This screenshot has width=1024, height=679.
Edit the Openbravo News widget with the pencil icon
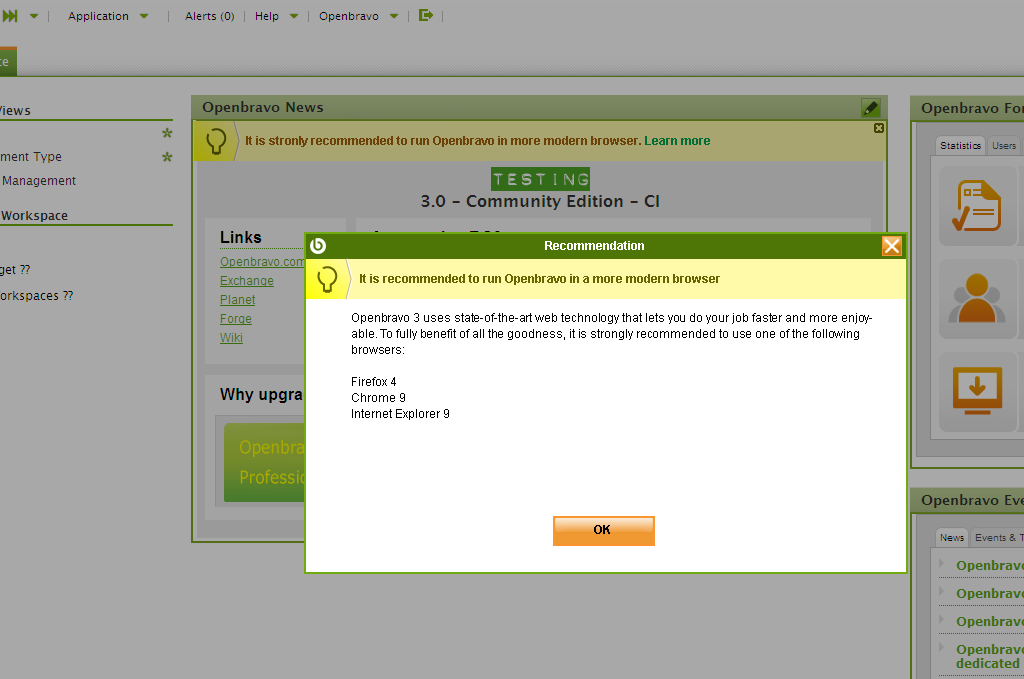[x=871, y=108]
